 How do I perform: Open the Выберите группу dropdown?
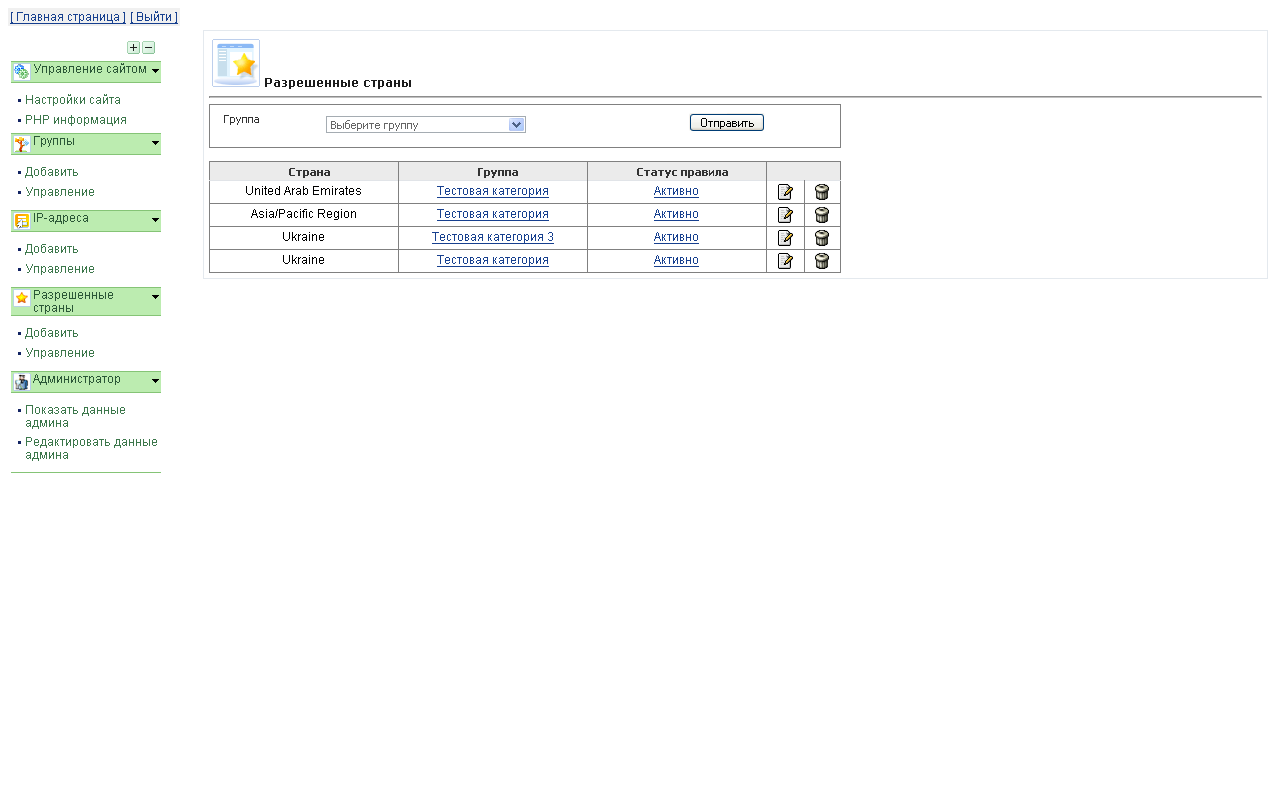pos(426,125)
